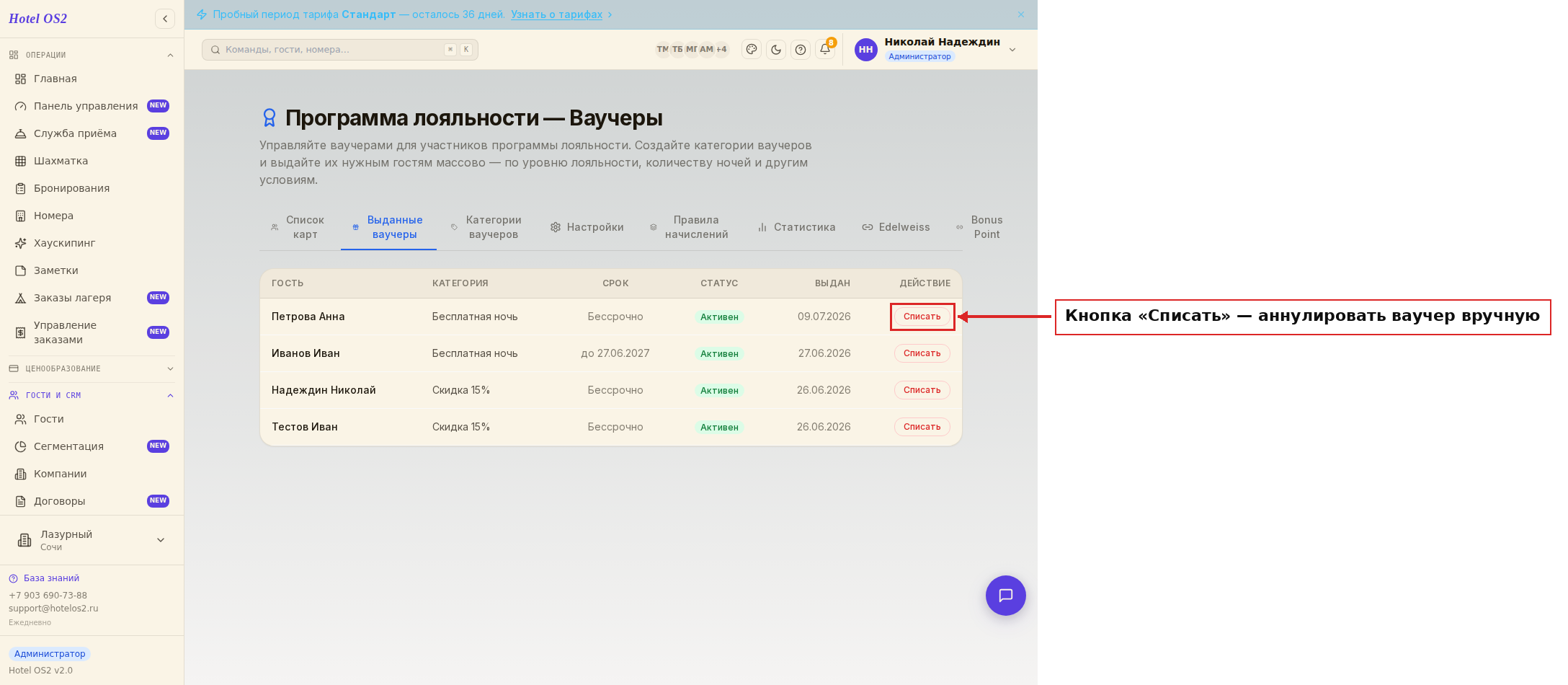Click the lightning icon in trial banner
The width and height of the screenshot is (1568, 685).
pos(202,14)
